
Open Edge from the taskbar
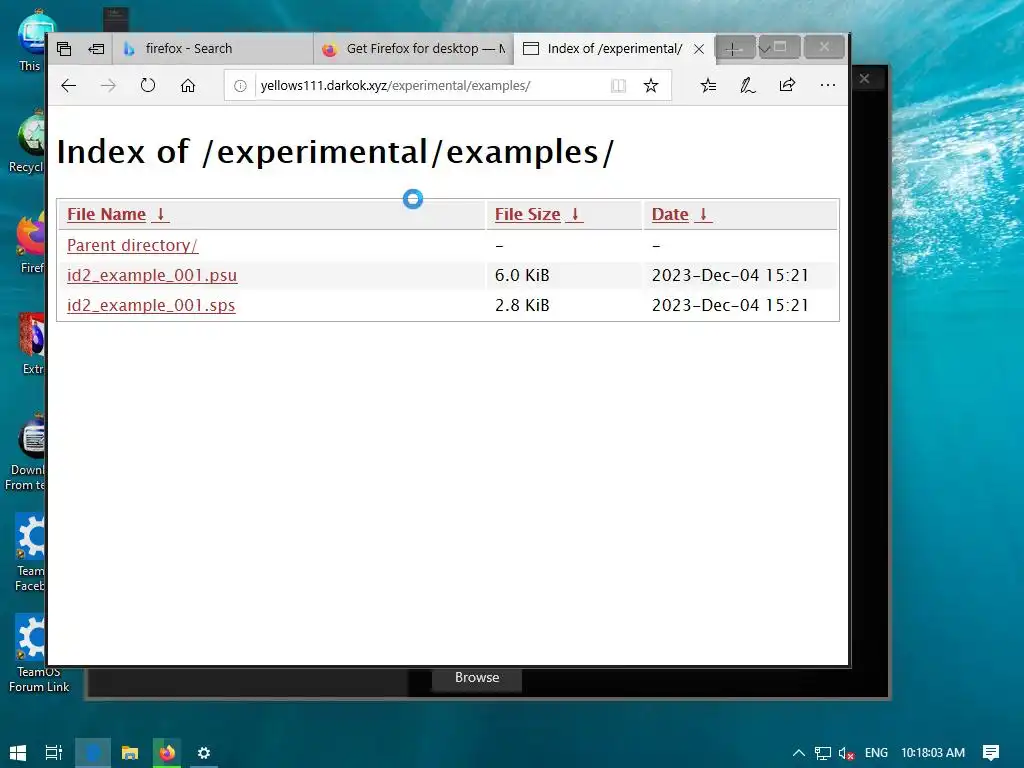pyautogui.click(x=93, y=753)
